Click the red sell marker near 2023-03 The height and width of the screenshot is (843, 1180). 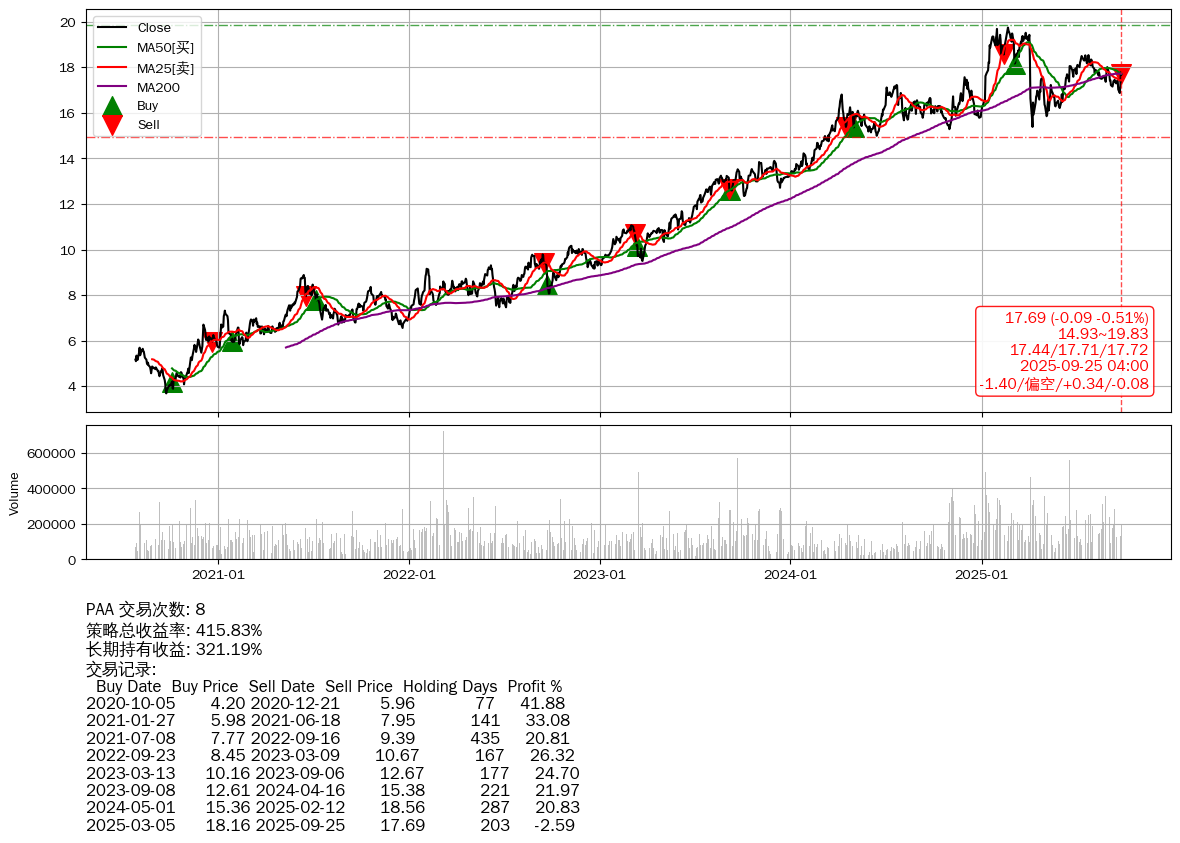tap(635, 234)
